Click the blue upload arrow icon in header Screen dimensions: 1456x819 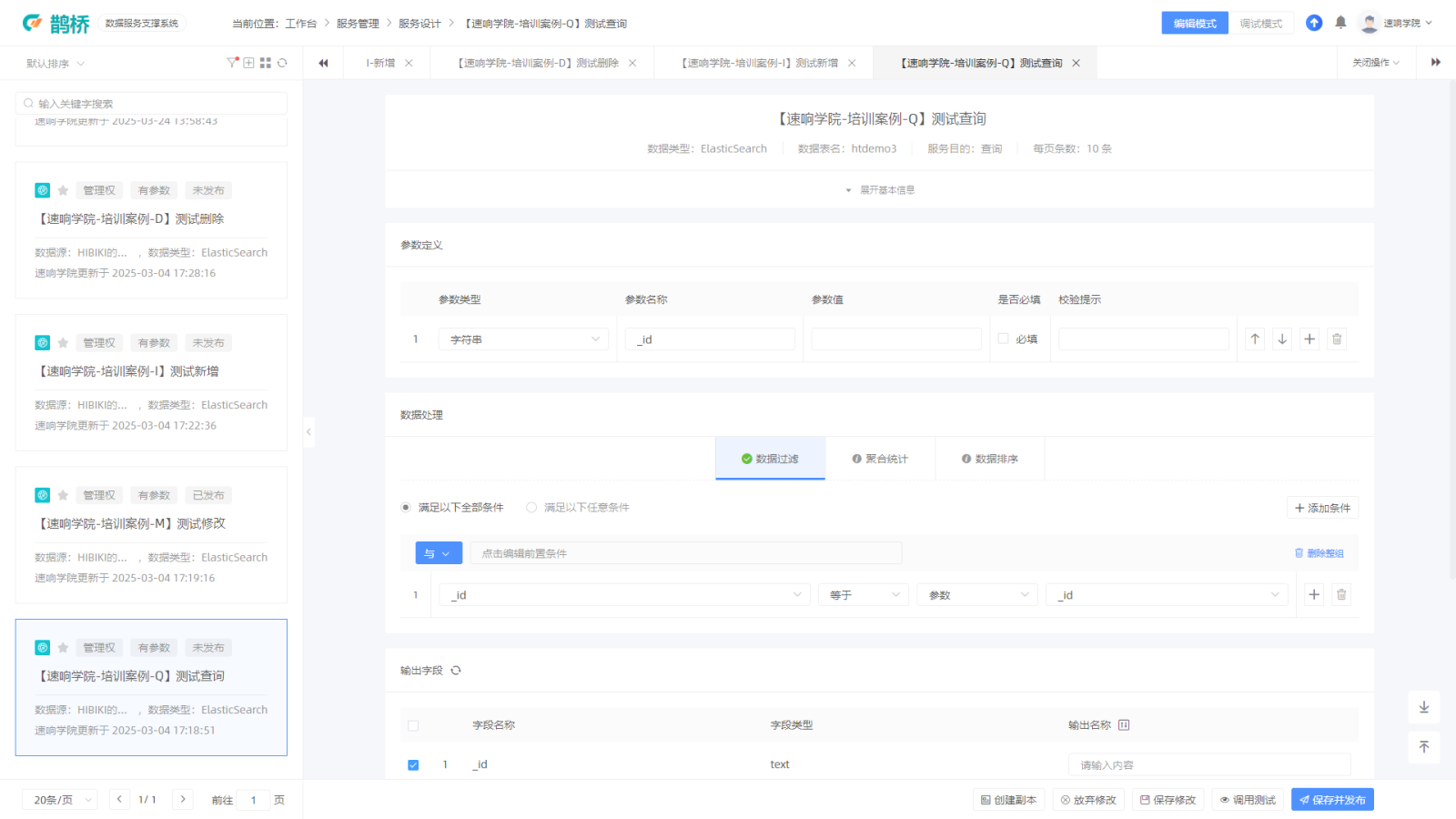[x=1314, y=23]
